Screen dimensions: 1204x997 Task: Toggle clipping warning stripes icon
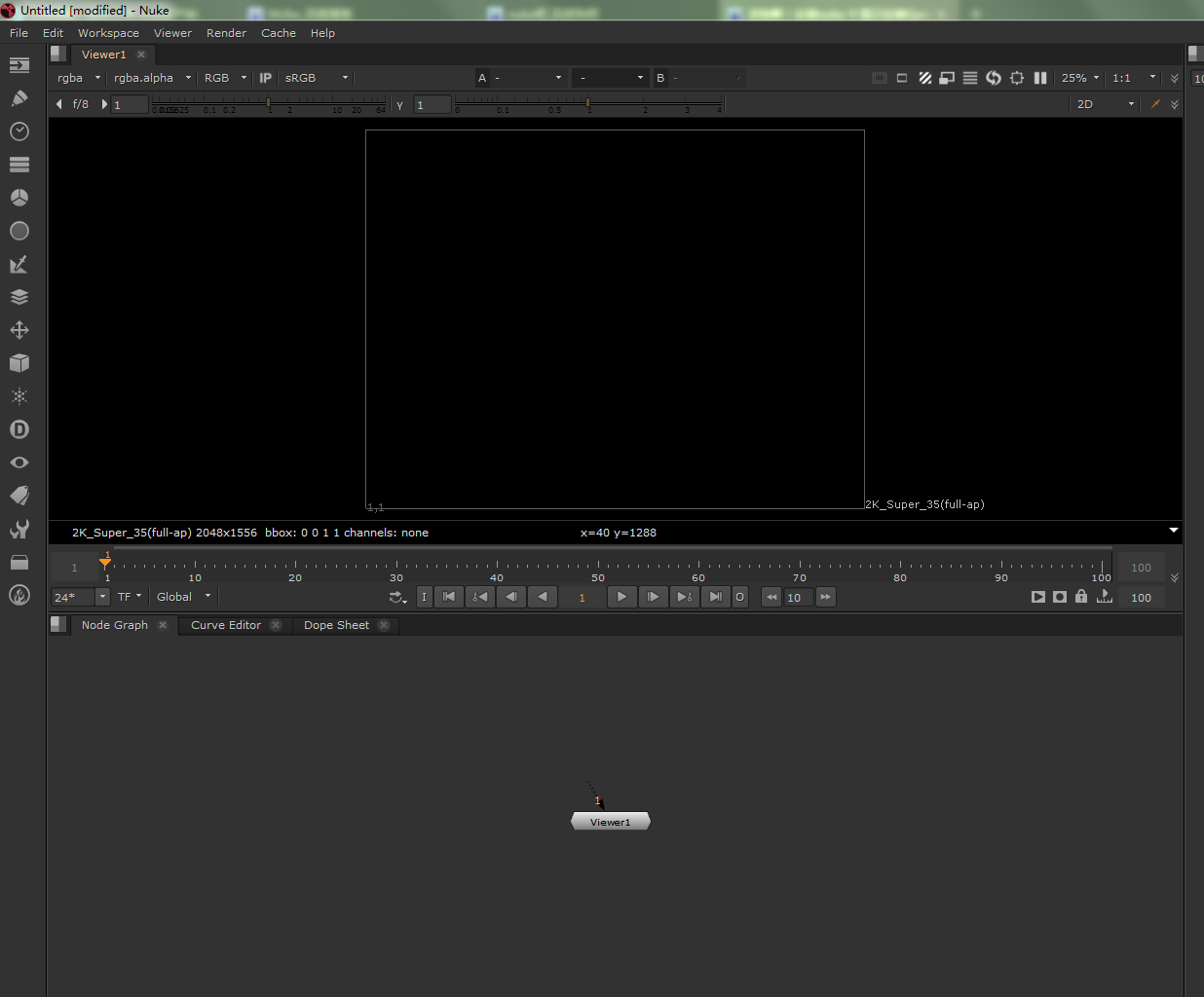(925, 78)
